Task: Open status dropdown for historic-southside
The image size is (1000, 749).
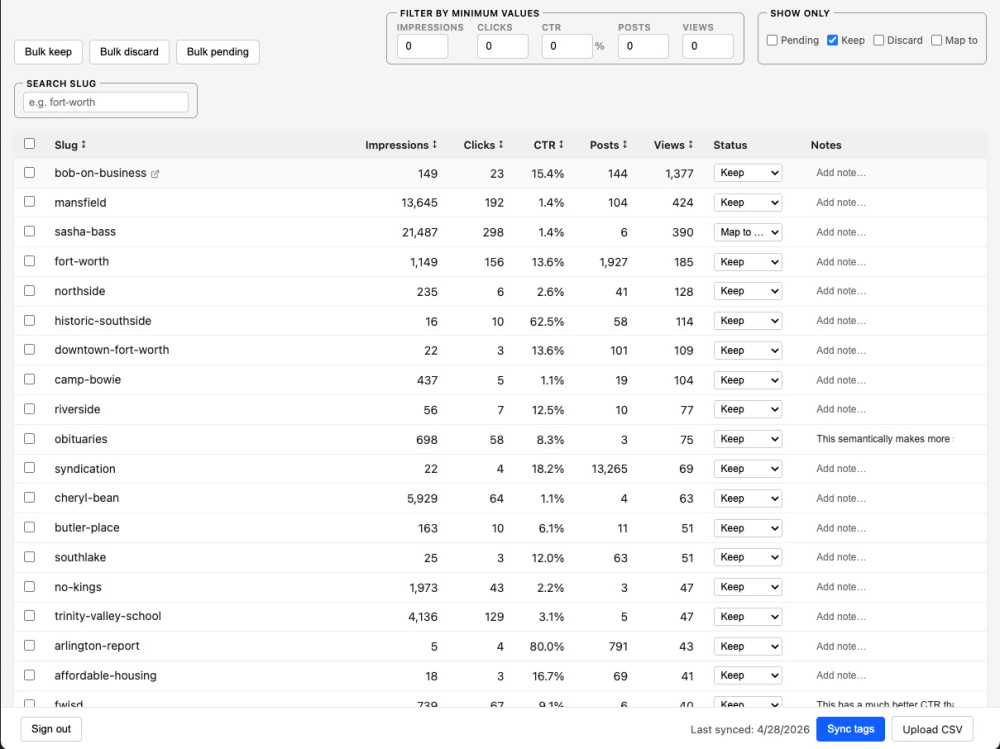Action: [747, 321]
